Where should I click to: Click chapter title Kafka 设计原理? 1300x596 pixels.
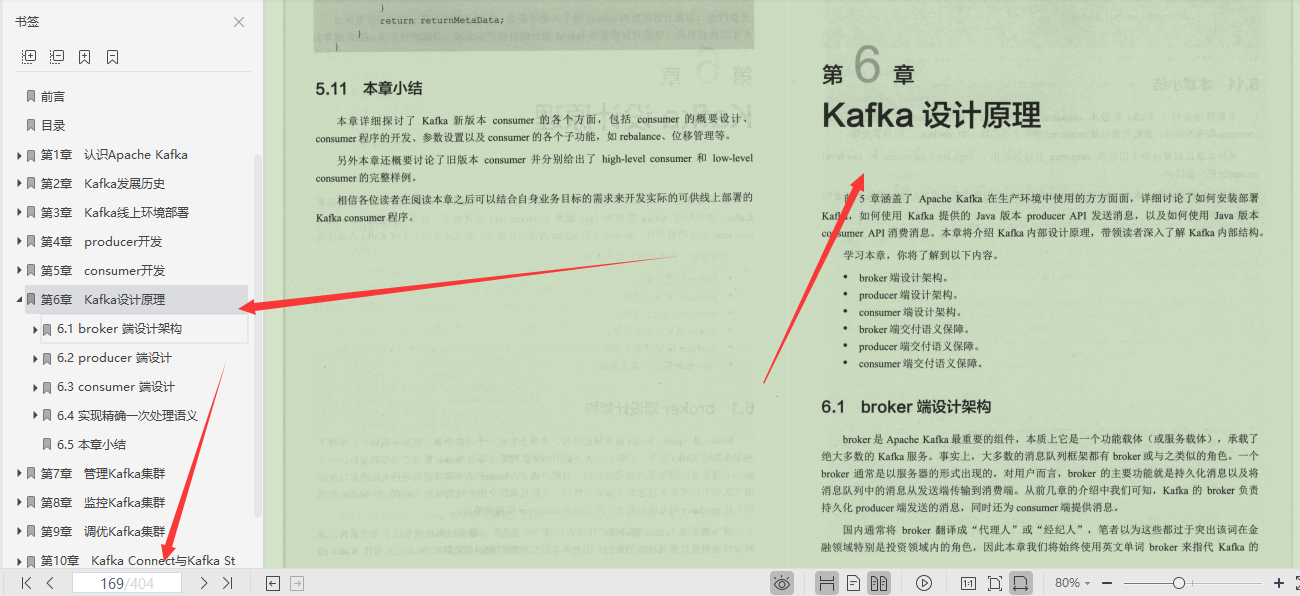pyautogui.click(x=931, y=115)
